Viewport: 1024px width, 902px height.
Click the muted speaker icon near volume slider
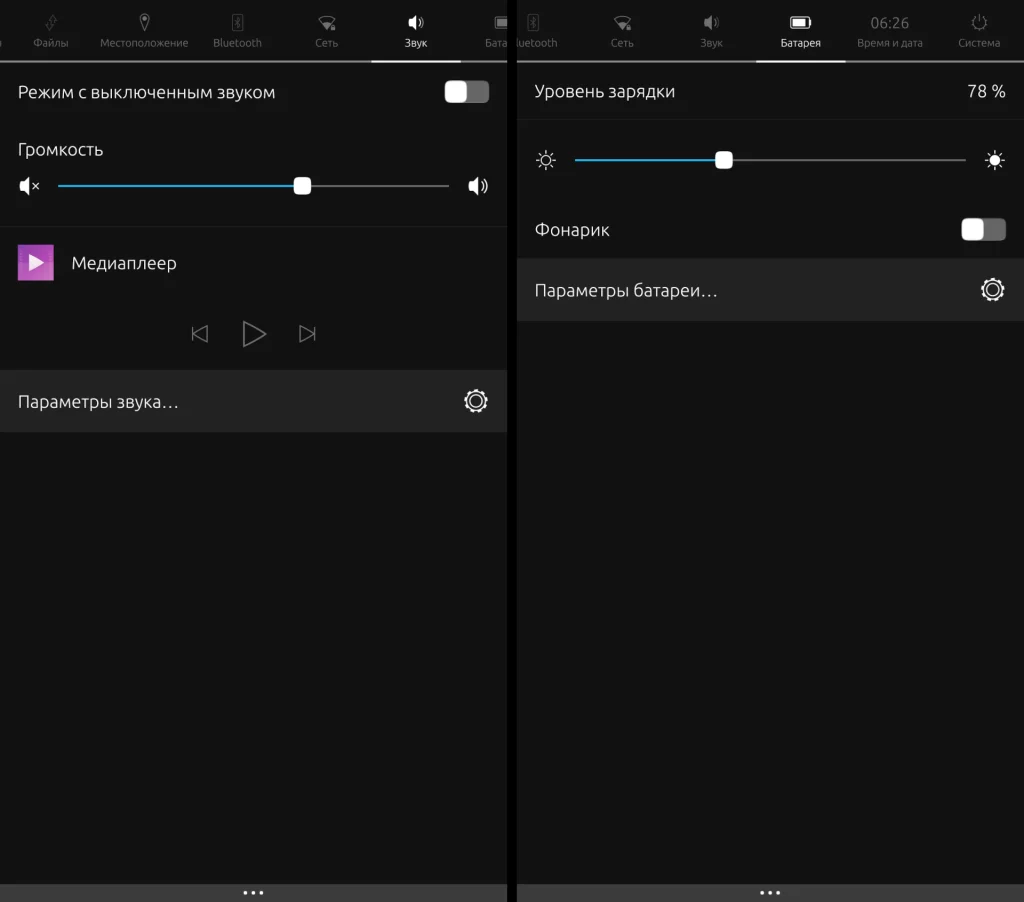[x=28, y=185]
